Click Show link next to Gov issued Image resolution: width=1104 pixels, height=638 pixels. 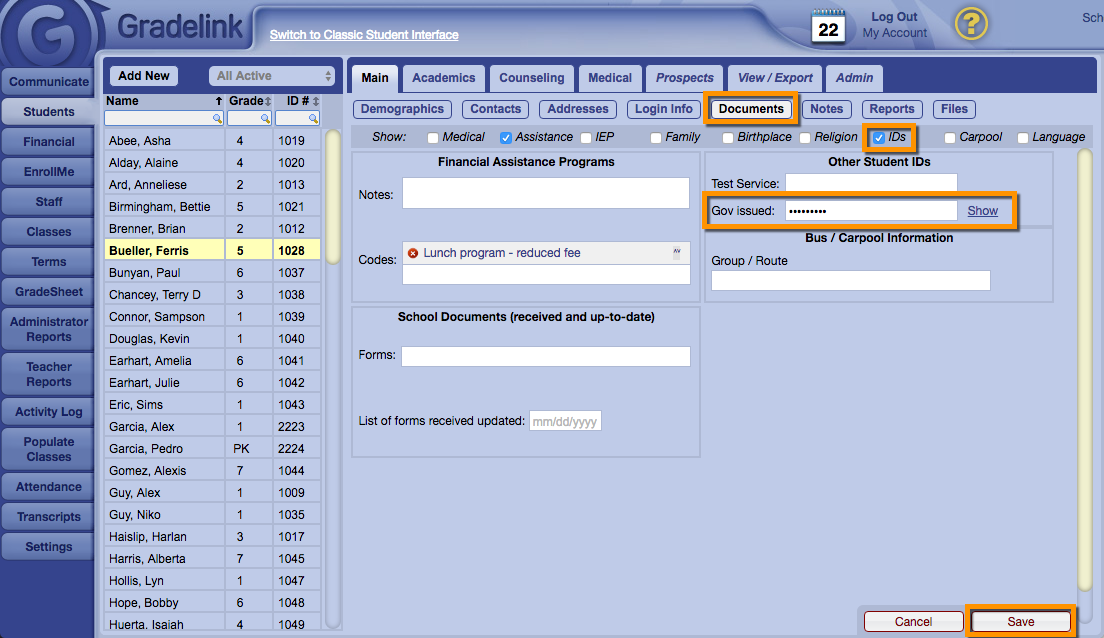(982, 211)
